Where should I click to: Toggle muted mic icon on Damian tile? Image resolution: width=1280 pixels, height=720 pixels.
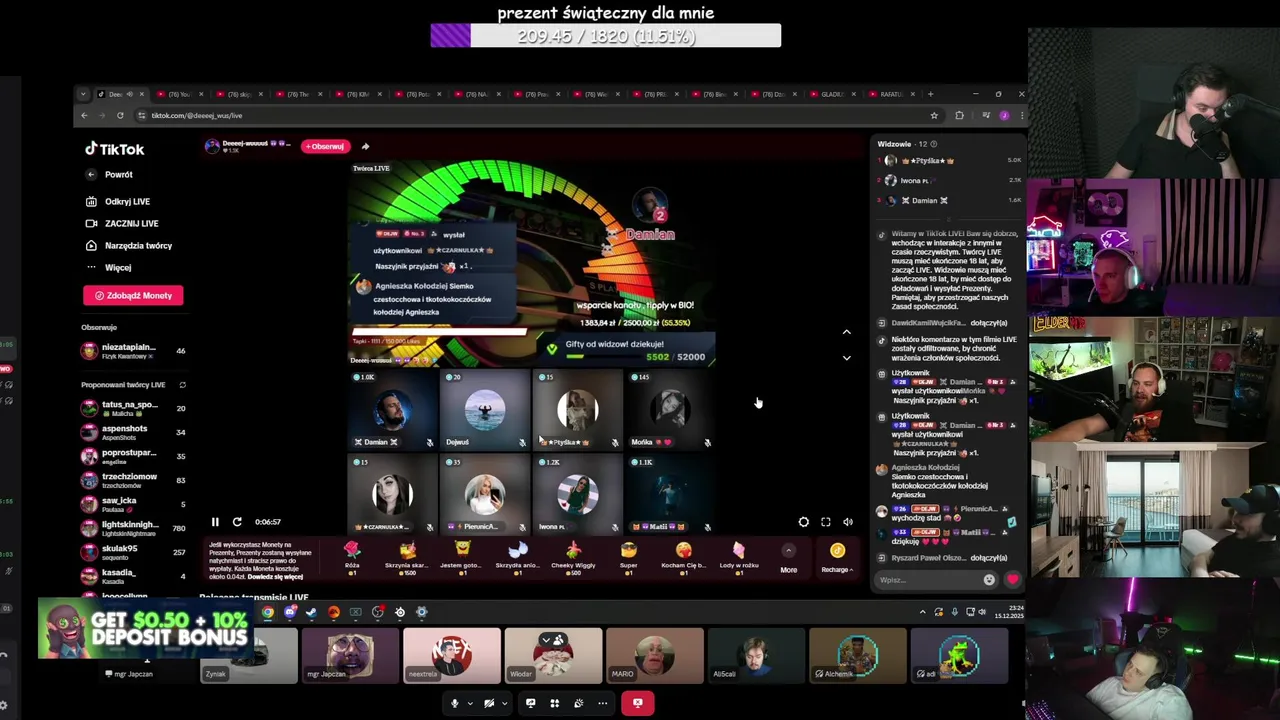(x=429, y=442)
